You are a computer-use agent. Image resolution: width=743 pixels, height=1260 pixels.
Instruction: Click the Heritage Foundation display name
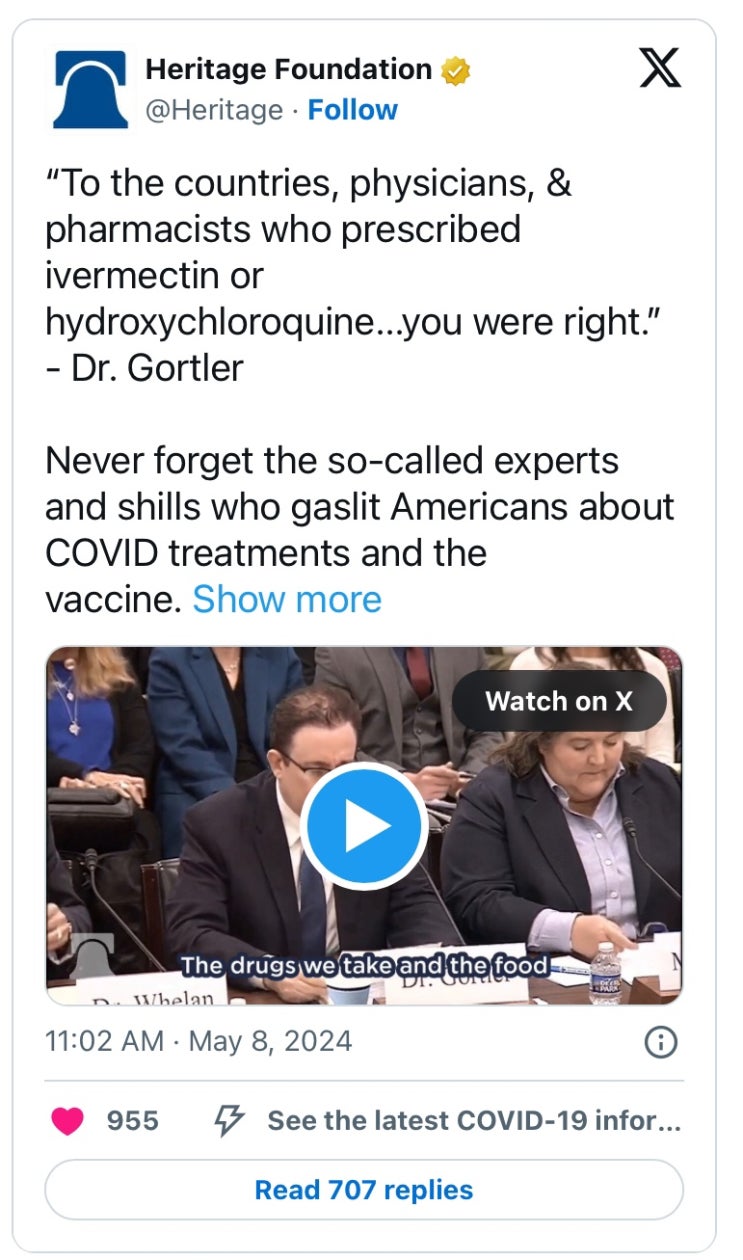(x=288, y=70)
